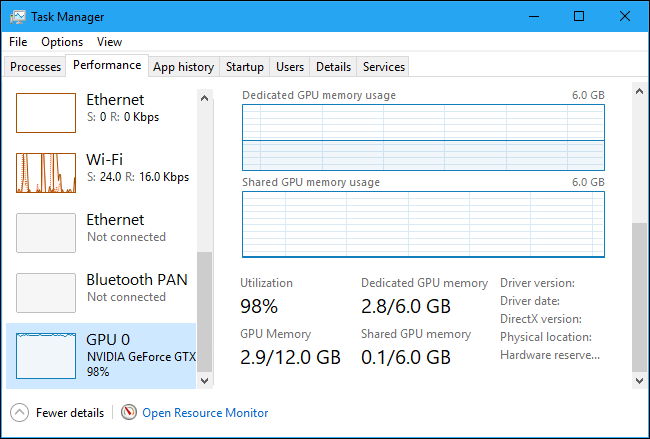Screen dimensions: 650x439
Task: Click the Fewer details chevron icon
Action: pos(19,412)
